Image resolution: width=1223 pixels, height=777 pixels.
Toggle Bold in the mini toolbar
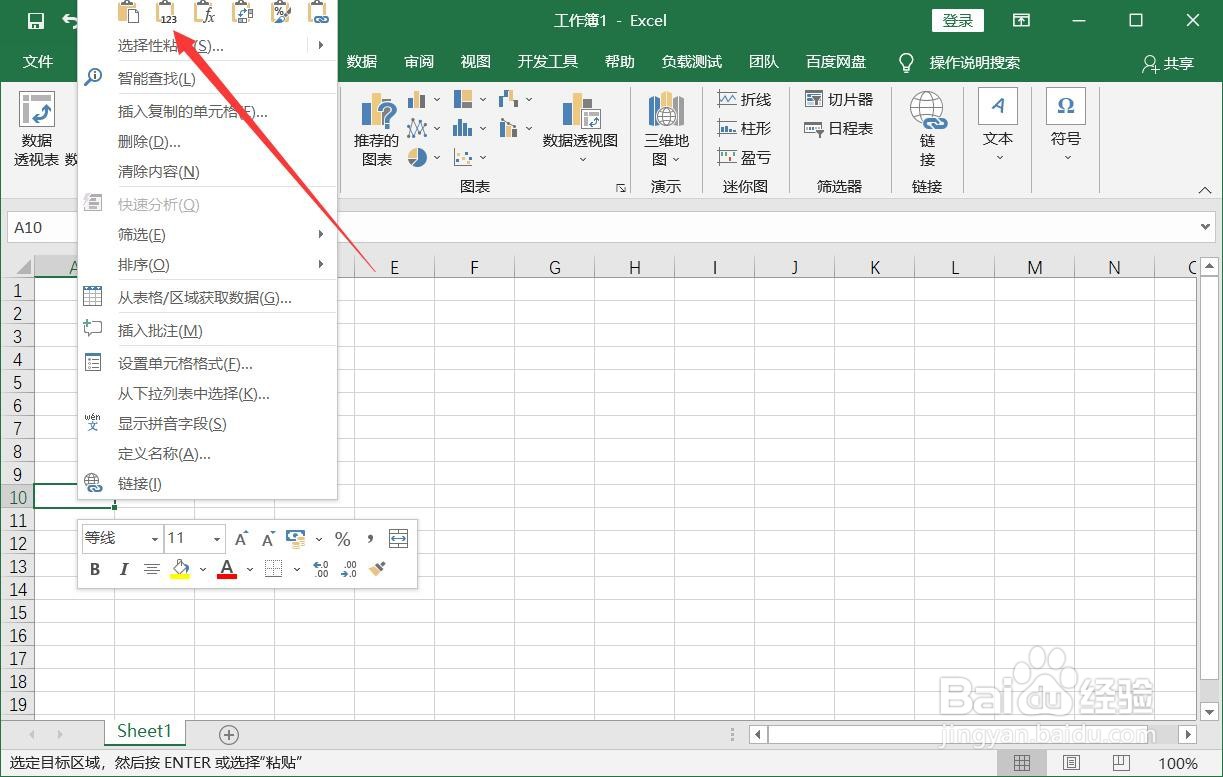tap(95, 569)
